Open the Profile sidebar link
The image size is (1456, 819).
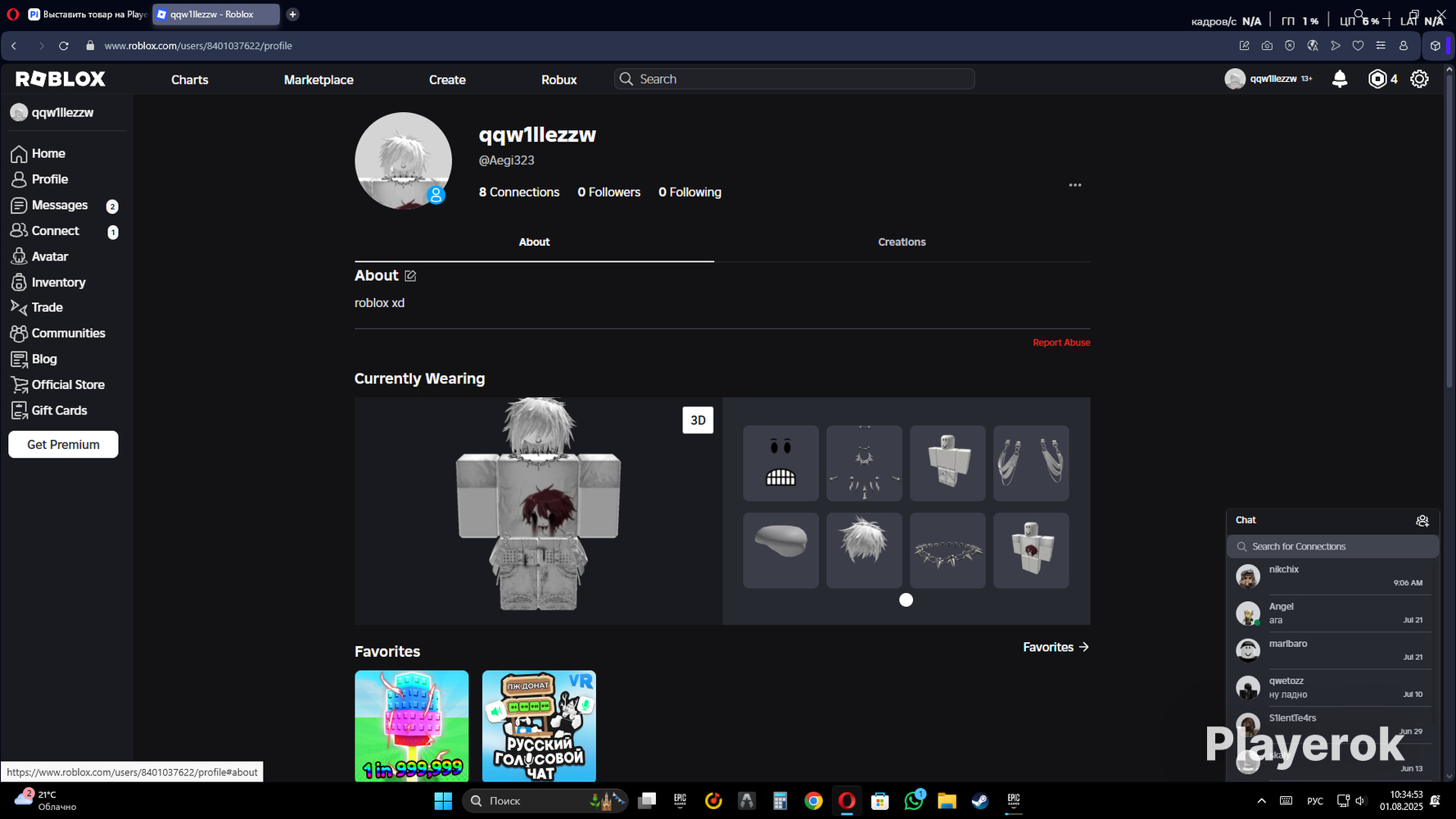pyautogui.click(x=49, y=179)
